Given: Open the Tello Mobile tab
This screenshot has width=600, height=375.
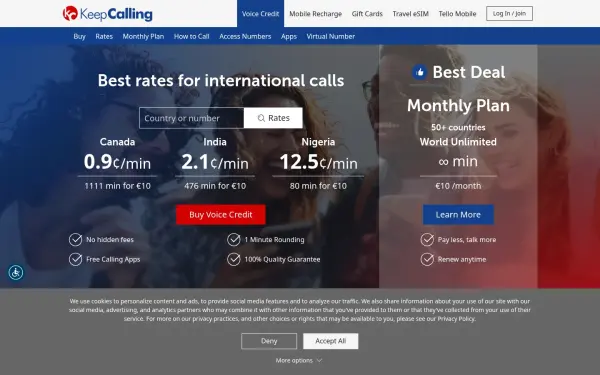Looking at the screenshot, I should pos(457,14).
